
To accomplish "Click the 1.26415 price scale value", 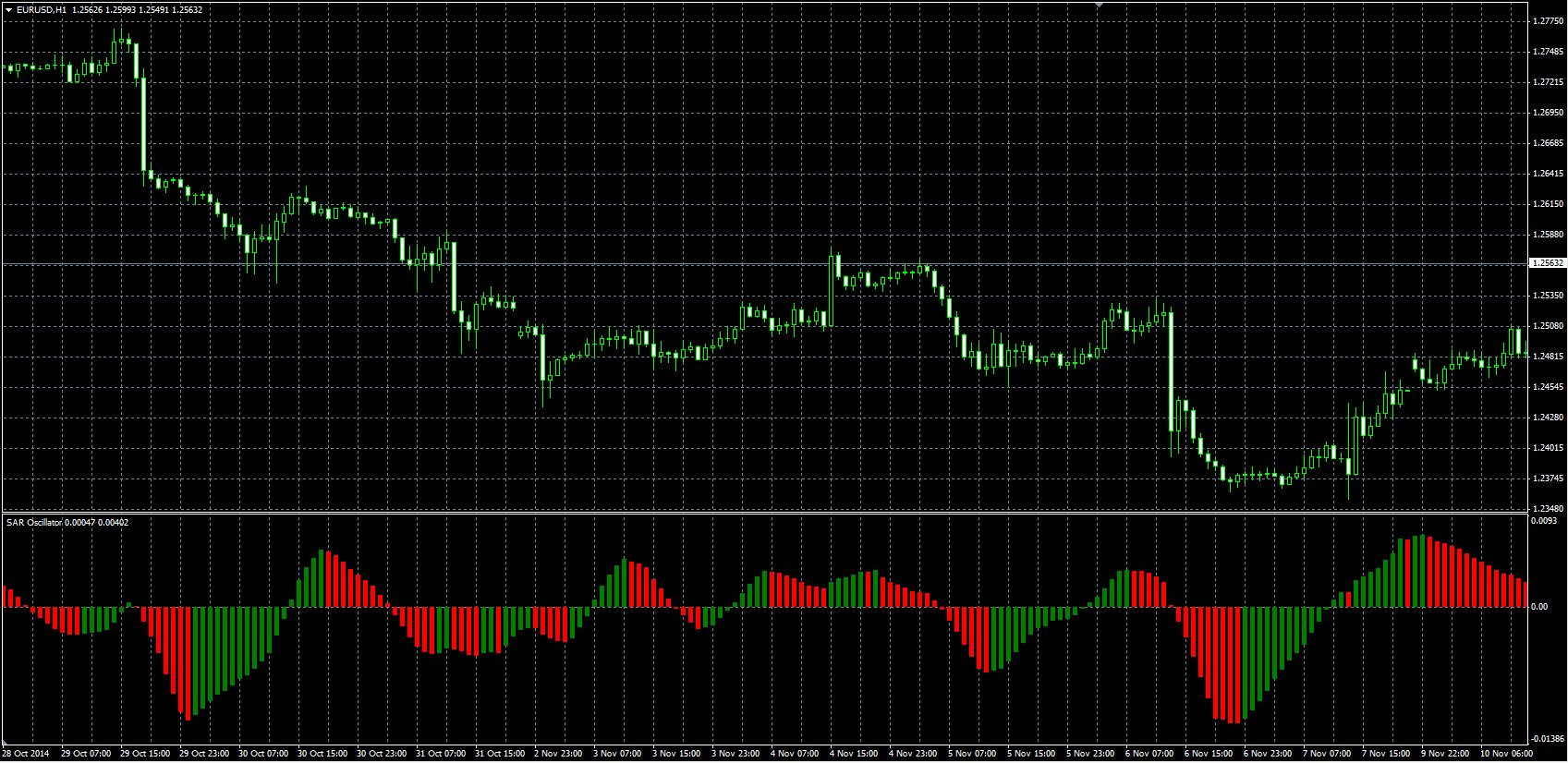I will [1548, 174].
